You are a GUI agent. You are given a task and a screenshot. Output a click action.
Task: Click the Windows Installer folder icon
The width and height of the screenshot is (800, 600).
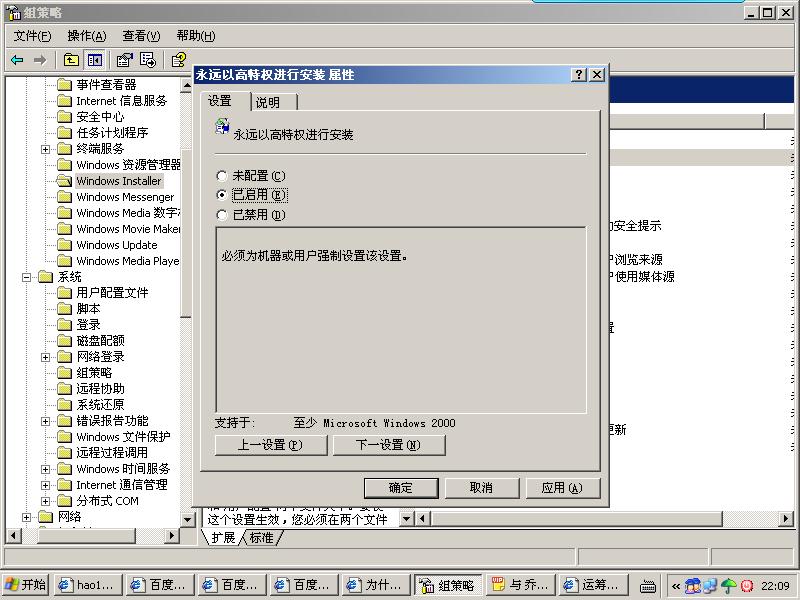[64, 181]
